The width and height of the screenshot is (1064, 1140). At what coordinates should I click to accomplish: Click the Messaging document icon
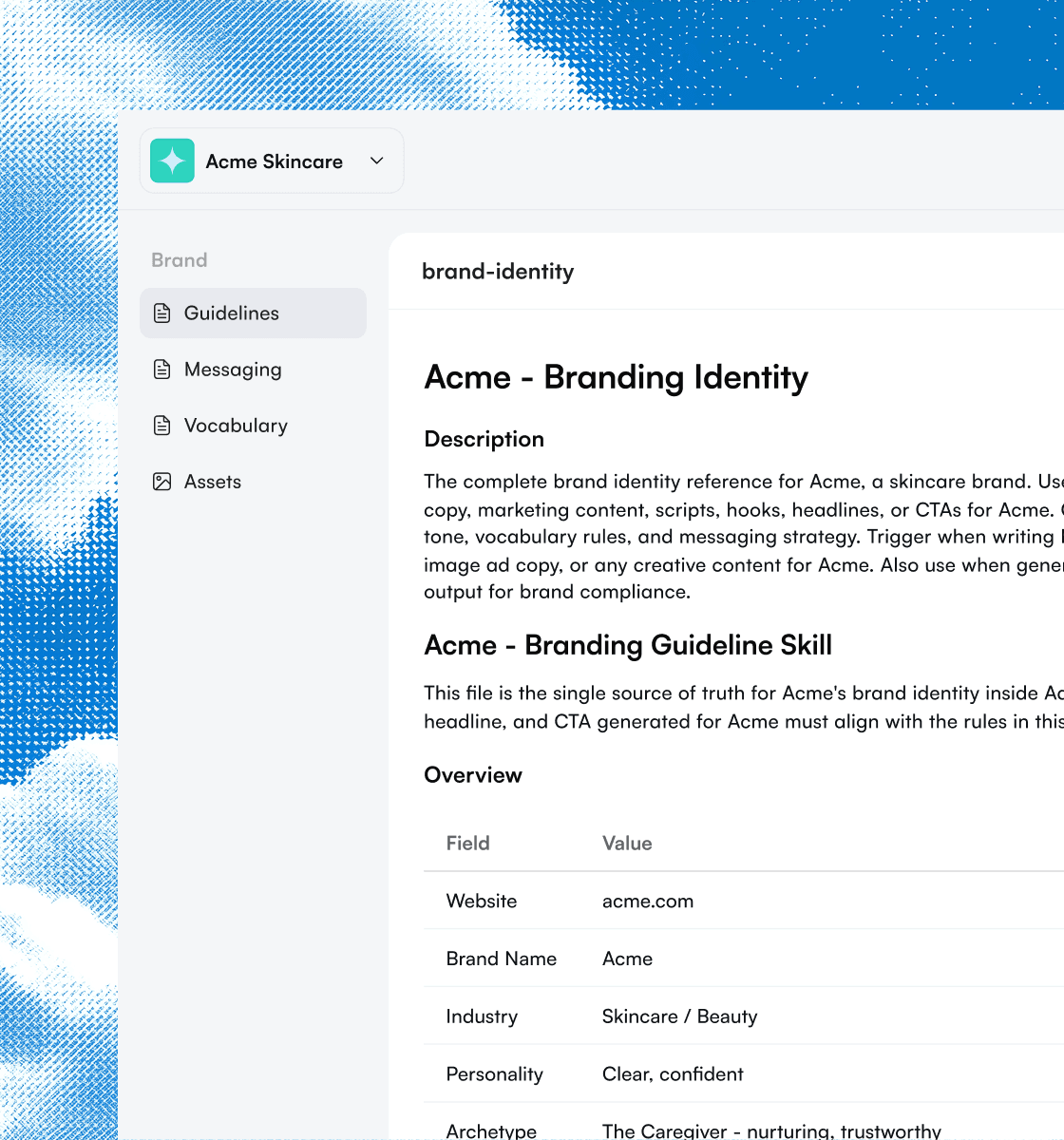[x=162, y=370]
